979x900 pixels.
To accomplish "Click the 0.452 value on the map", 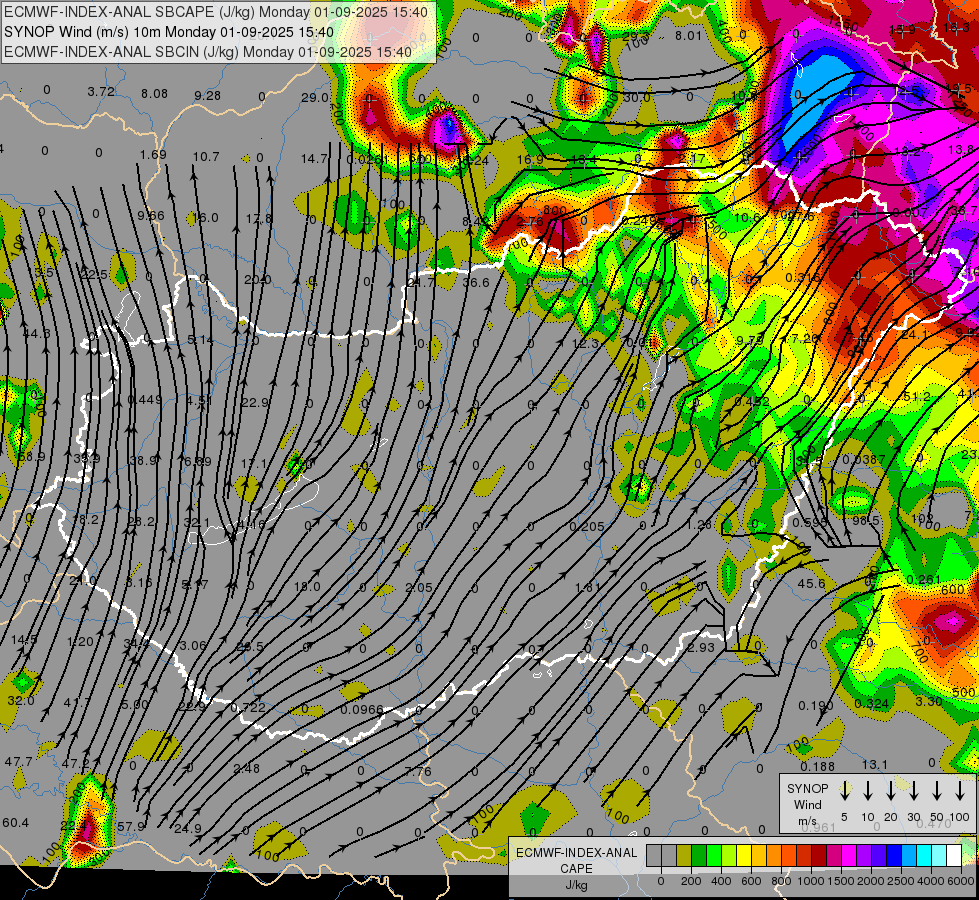I will [752, 402].
